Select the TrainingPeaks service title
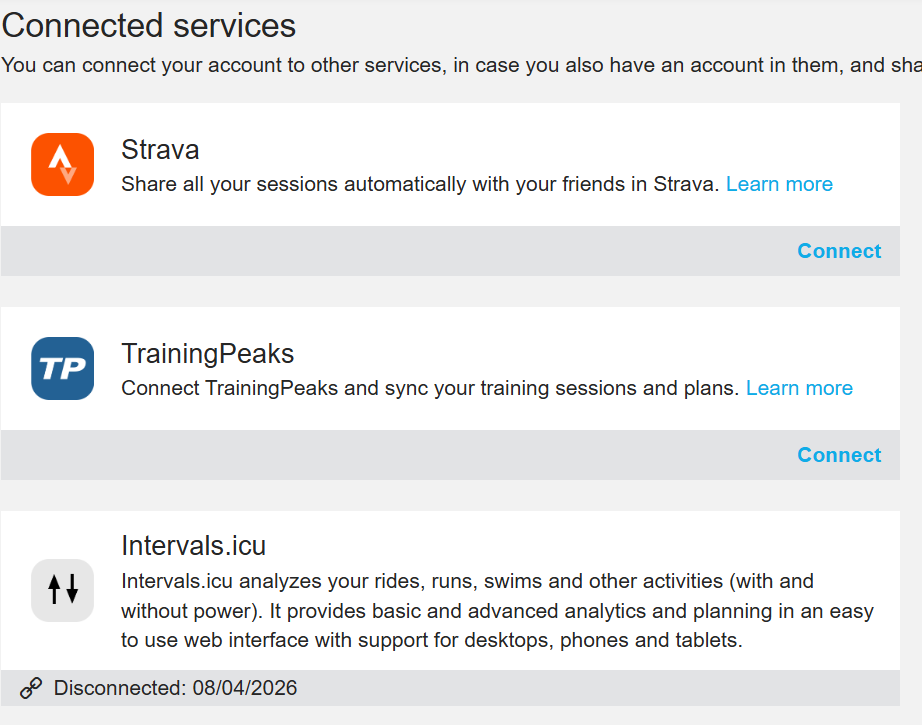 click(x=207, y=354)
